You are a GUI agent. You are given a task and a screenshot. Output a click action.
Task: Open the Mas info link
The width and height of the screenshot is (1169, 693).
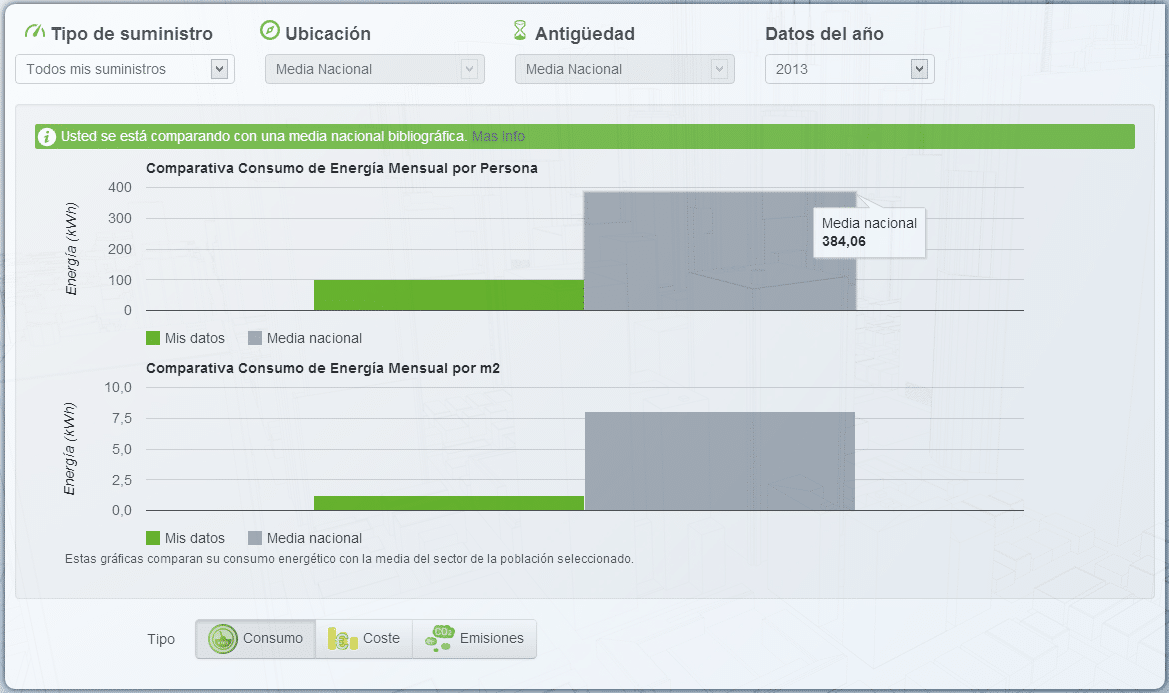[498, 136]
